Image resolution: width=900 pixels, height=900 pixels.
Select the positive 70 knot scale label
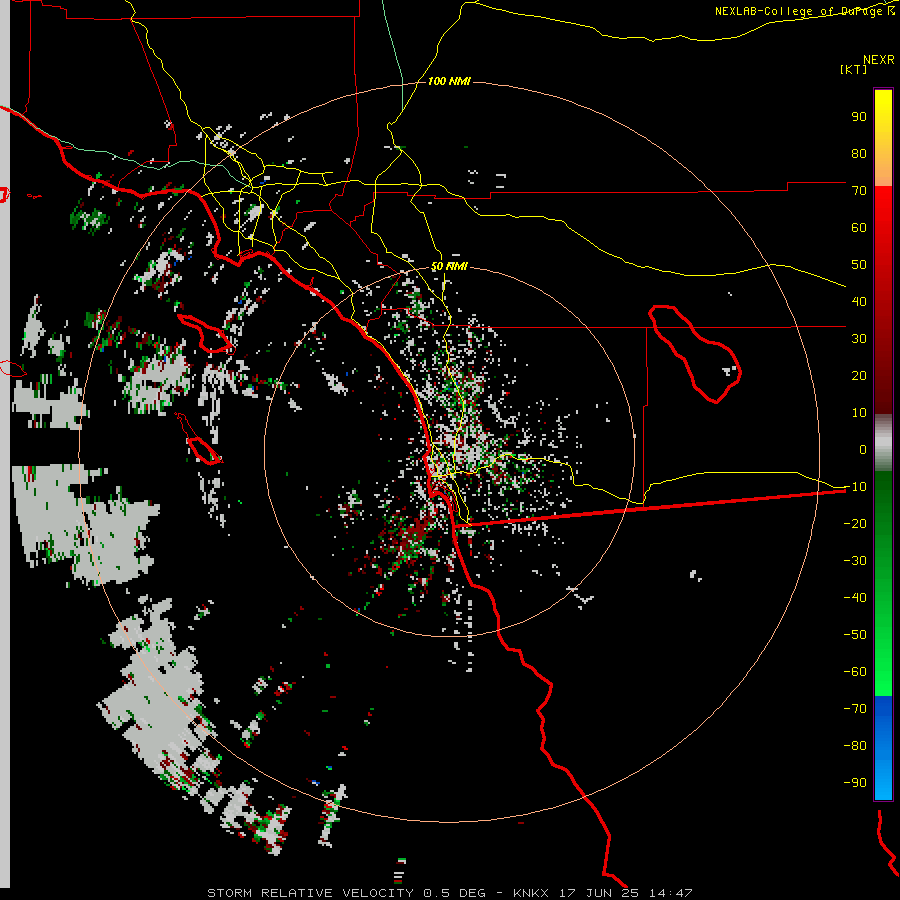point(859,191)
